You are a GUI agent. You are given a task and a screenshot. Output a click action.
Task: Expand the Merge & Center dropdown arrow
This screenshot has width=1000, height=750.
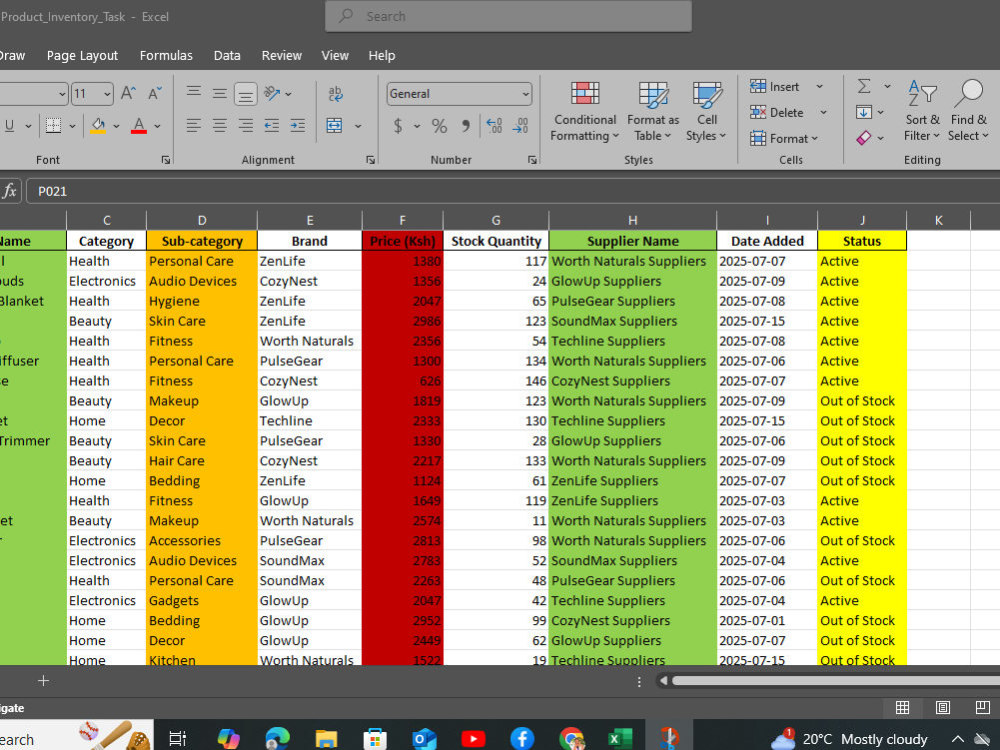point(358,126)
